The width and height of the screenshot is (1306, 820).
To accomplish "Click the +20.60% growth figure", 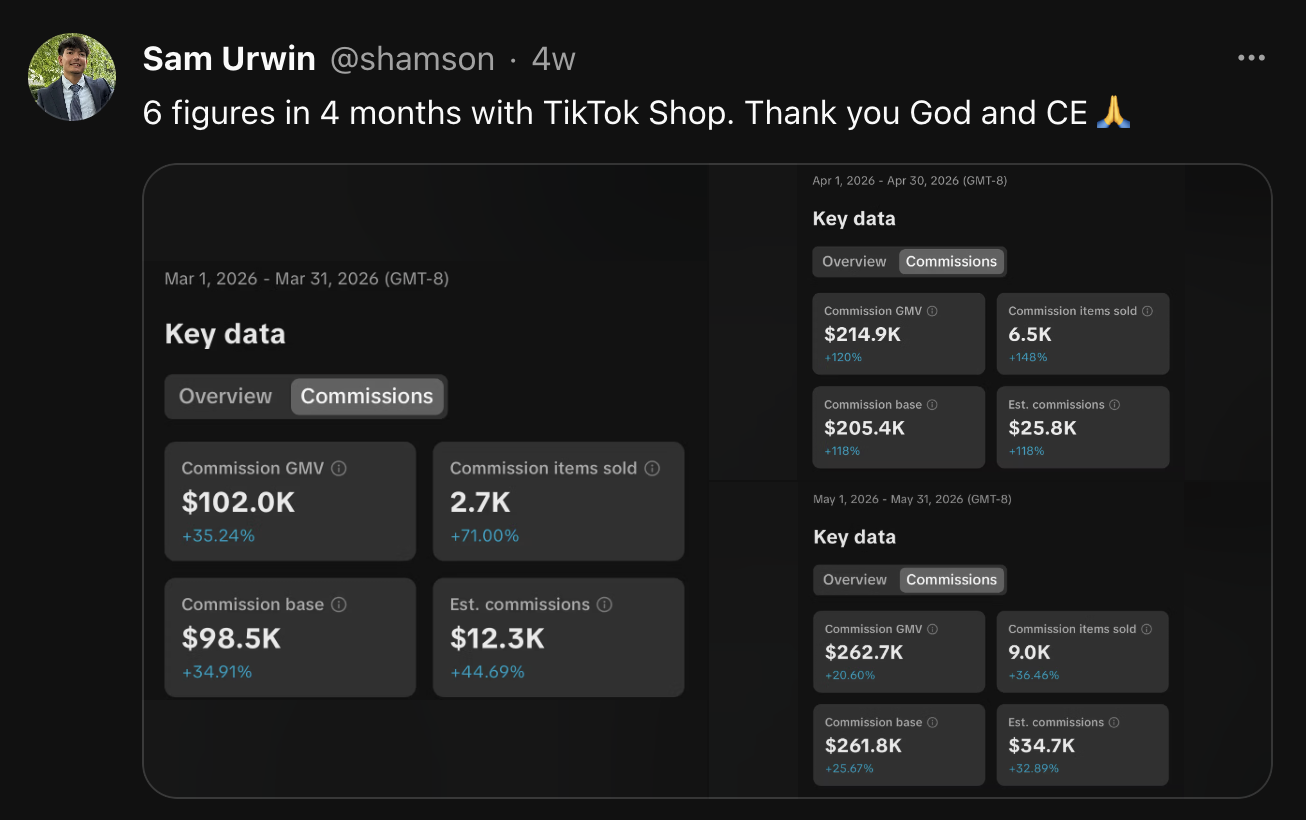I will (x=850, y=676).
